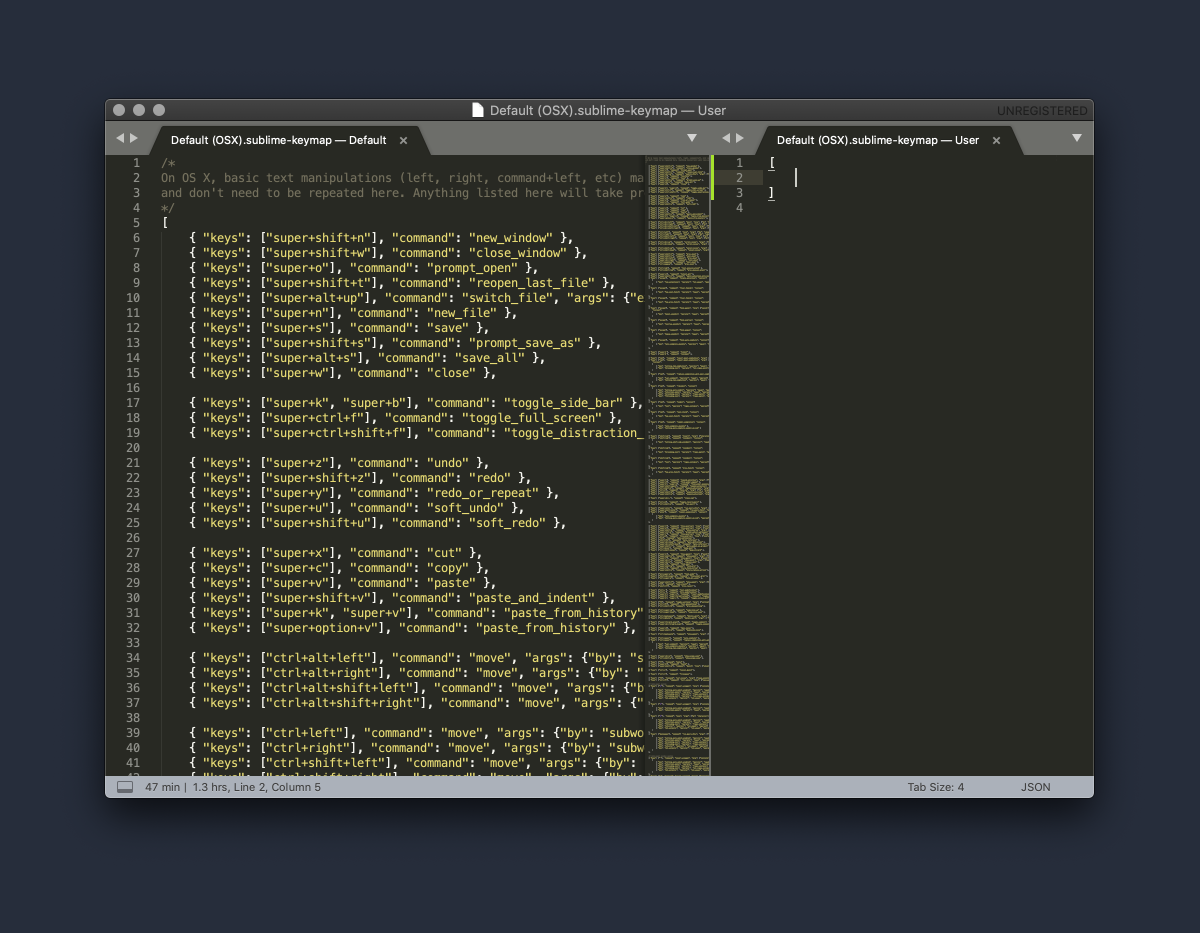Viewport: 1200px width, 933px height.
Task: Open the tab overflow dropdown in the right pane
Action: click(x=1077, y=139)
